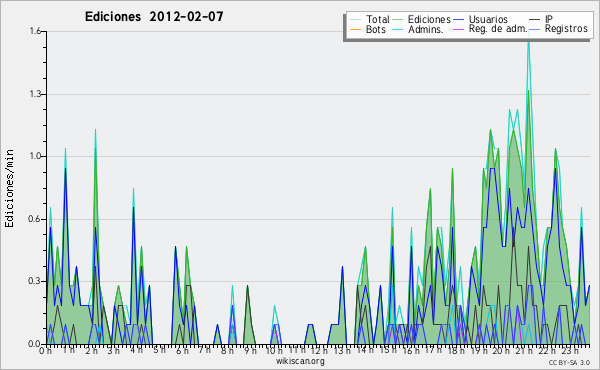Click the 6 h mark on time axis
Screen dimensions: 600x370
click(183, 350)
